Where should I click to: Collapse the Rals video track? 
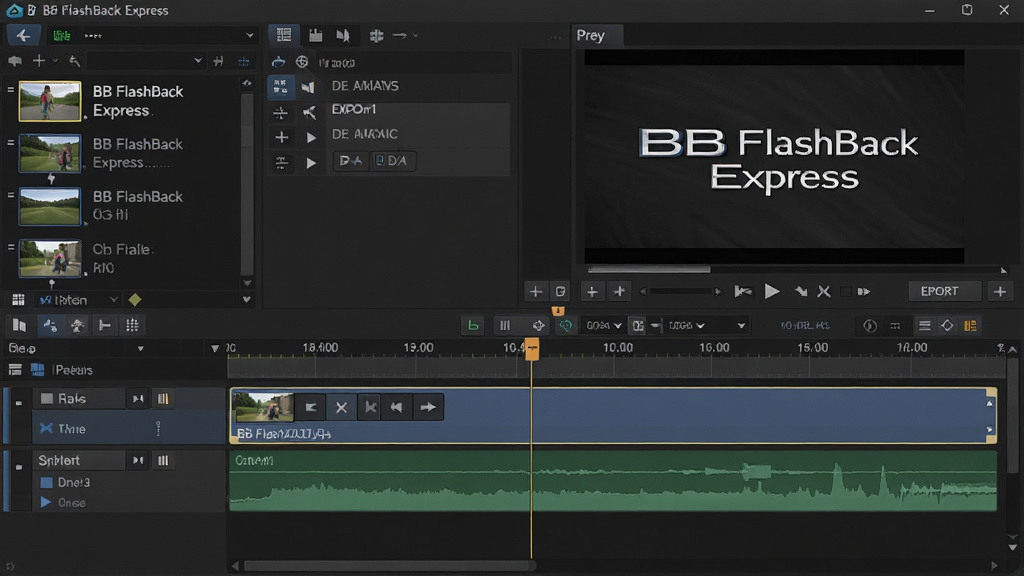pyautogui.click(x=18, y=403)
